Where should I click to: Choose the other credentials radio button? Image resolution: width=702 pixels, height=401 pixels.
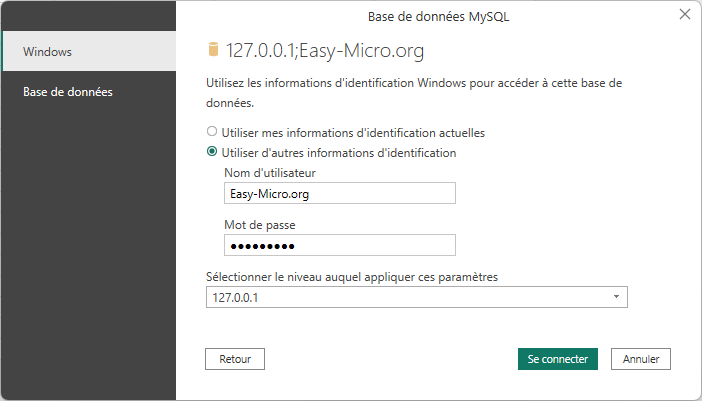point(211,153)
